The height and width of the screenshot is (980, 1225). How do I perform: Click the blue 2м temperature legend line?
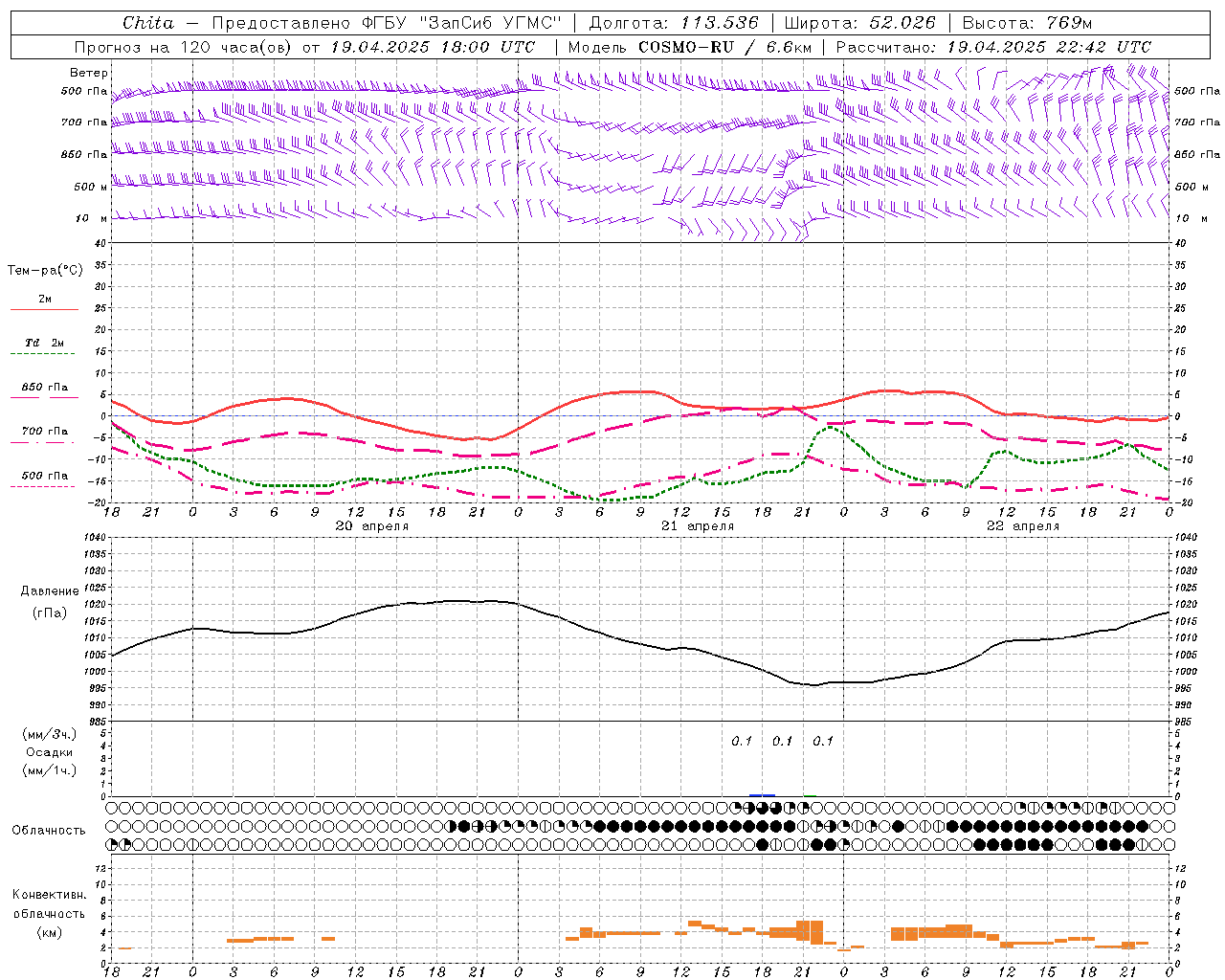(x=44, y=309)
